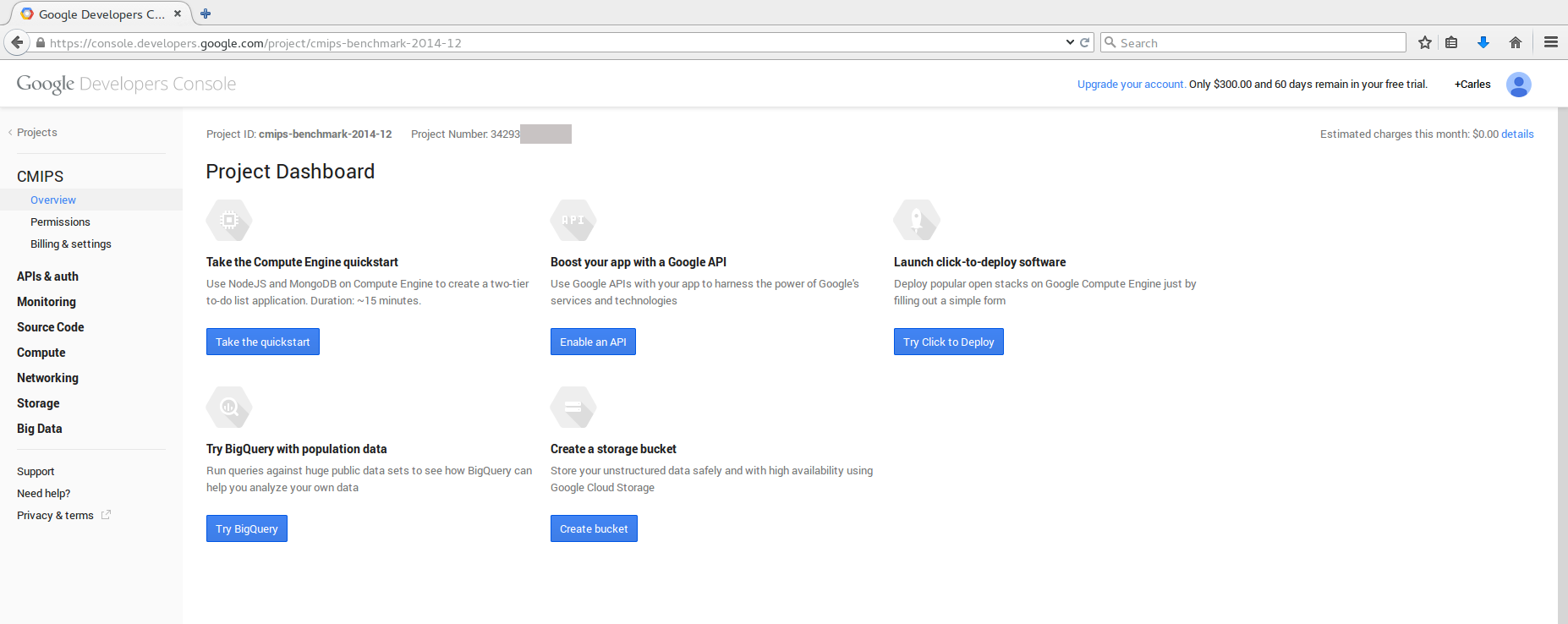
Task: Open the URL history dropdown arrow
Action: [1070, 42]
